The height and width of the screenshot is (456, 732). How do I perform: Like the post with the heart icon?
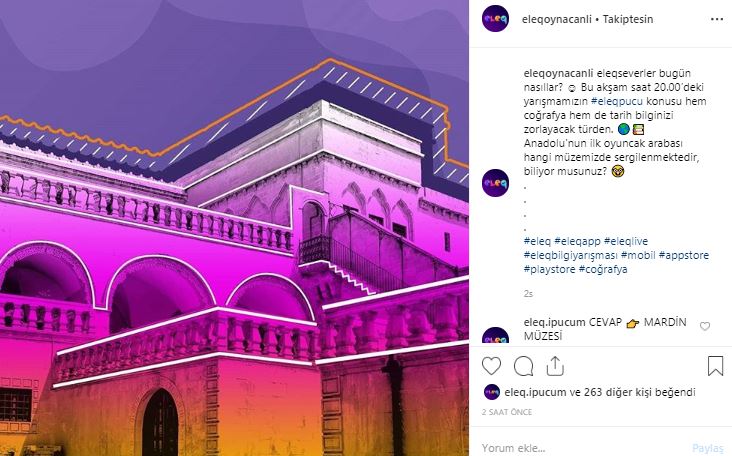(x=491, y=366)
